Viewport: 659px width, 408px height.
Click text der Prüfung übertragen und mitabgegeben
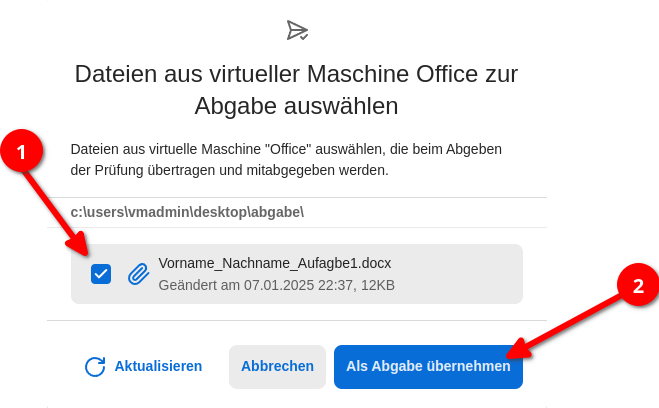tap(229, 170)
